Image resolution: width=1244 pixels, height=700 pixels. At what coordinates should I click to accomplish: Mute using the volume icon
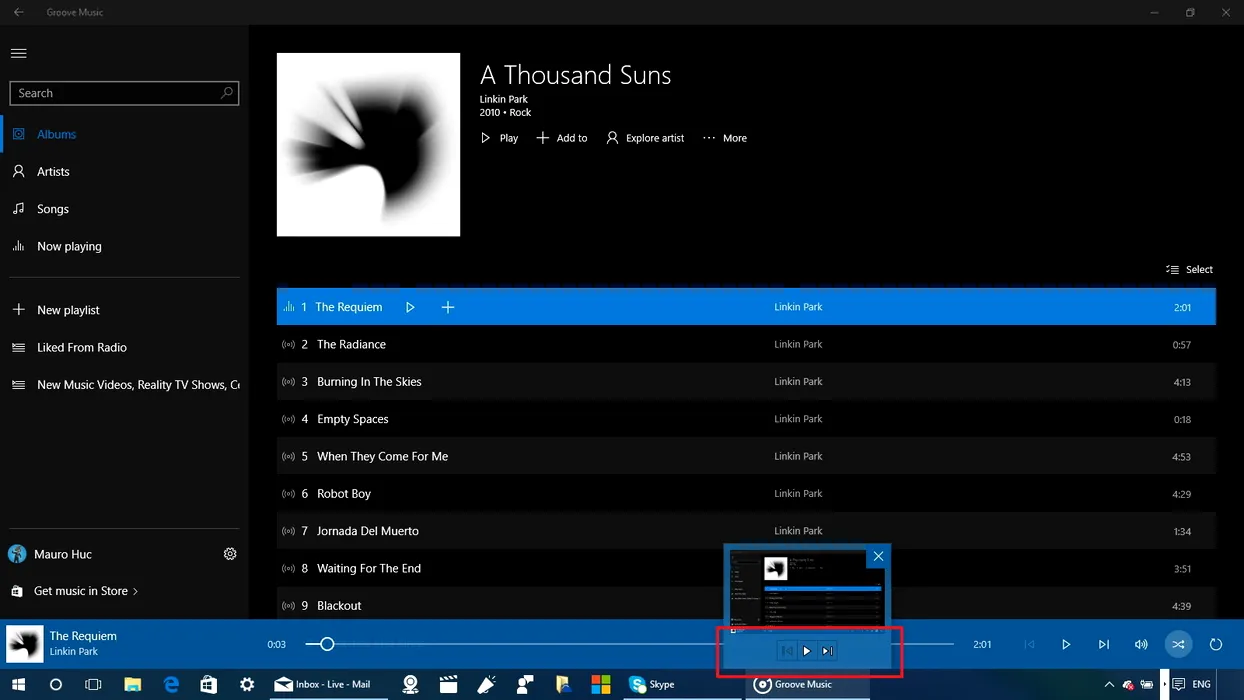point(1141,645)
